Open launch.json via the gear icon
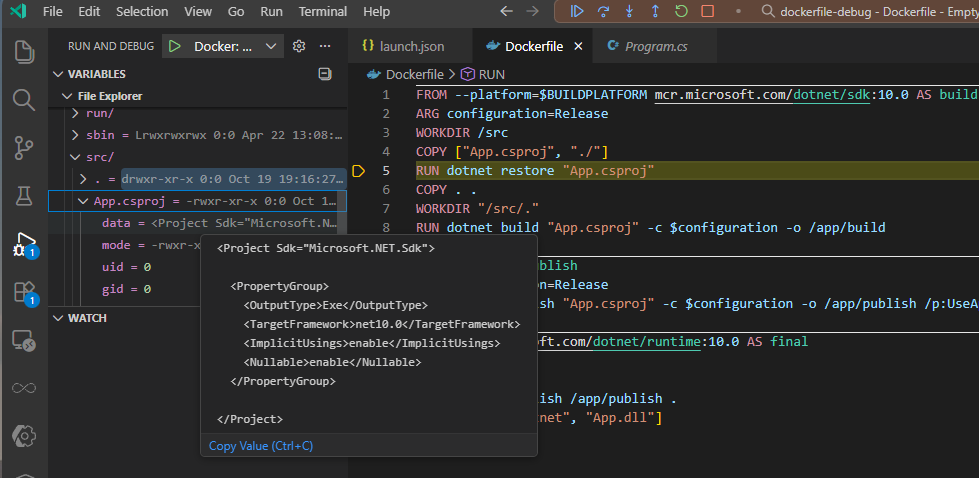The height and width of the screenshot is (478, 979). (x=298, y=46)
